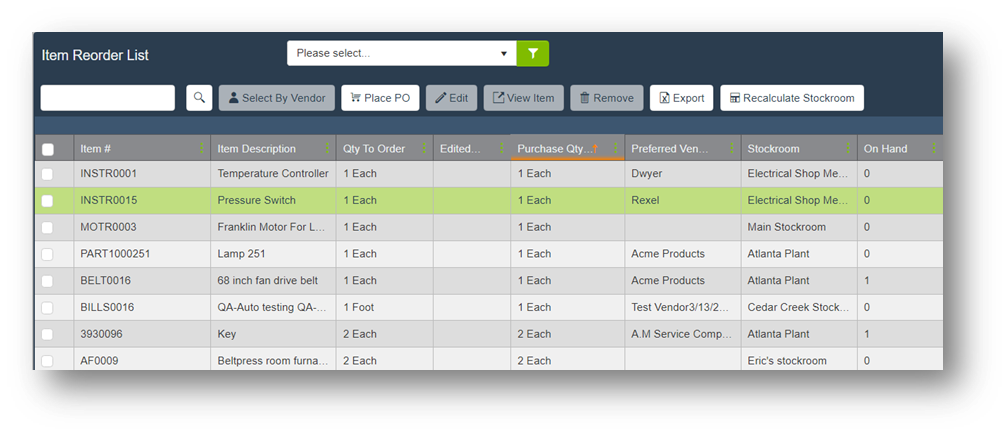The image size is (1008, 435).
Task: Sort by the Purchase Qty column header
Action: pyautogui.click(x=554, y=149)
